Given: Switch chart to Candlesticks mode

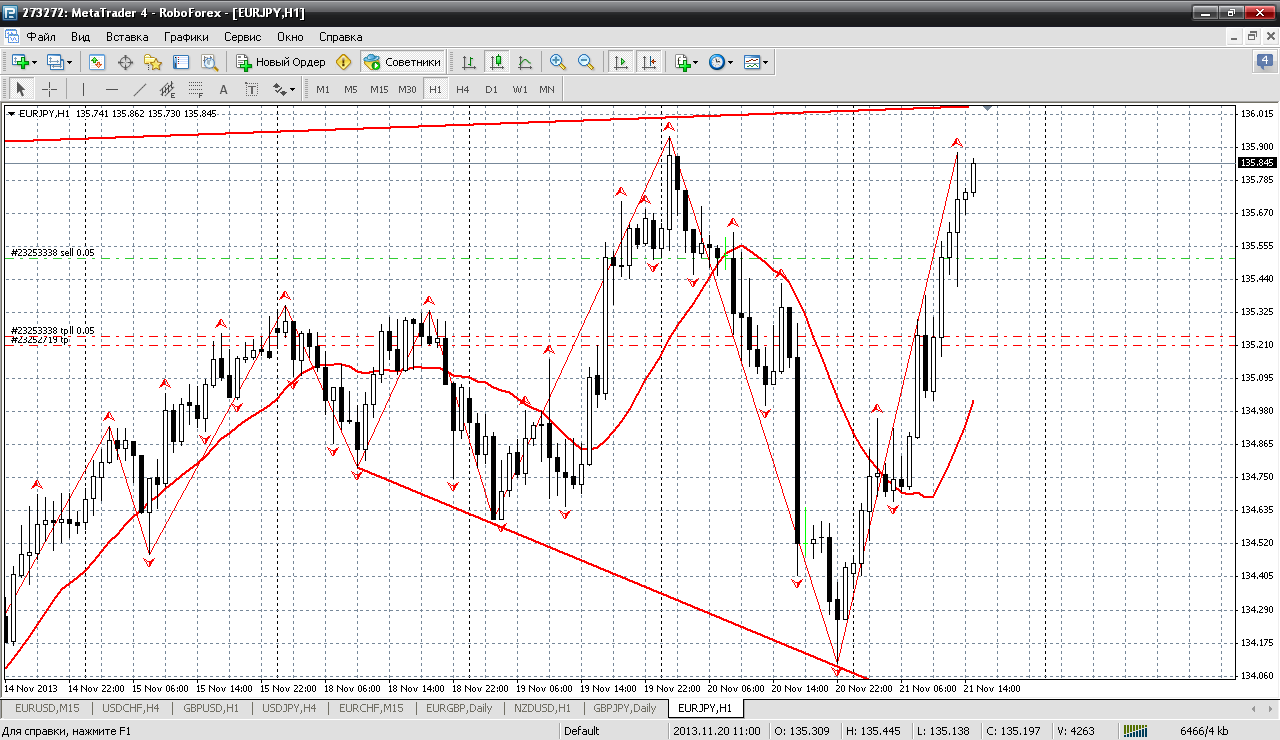Looking at the screenshot, I should click(x=496, y=62).
